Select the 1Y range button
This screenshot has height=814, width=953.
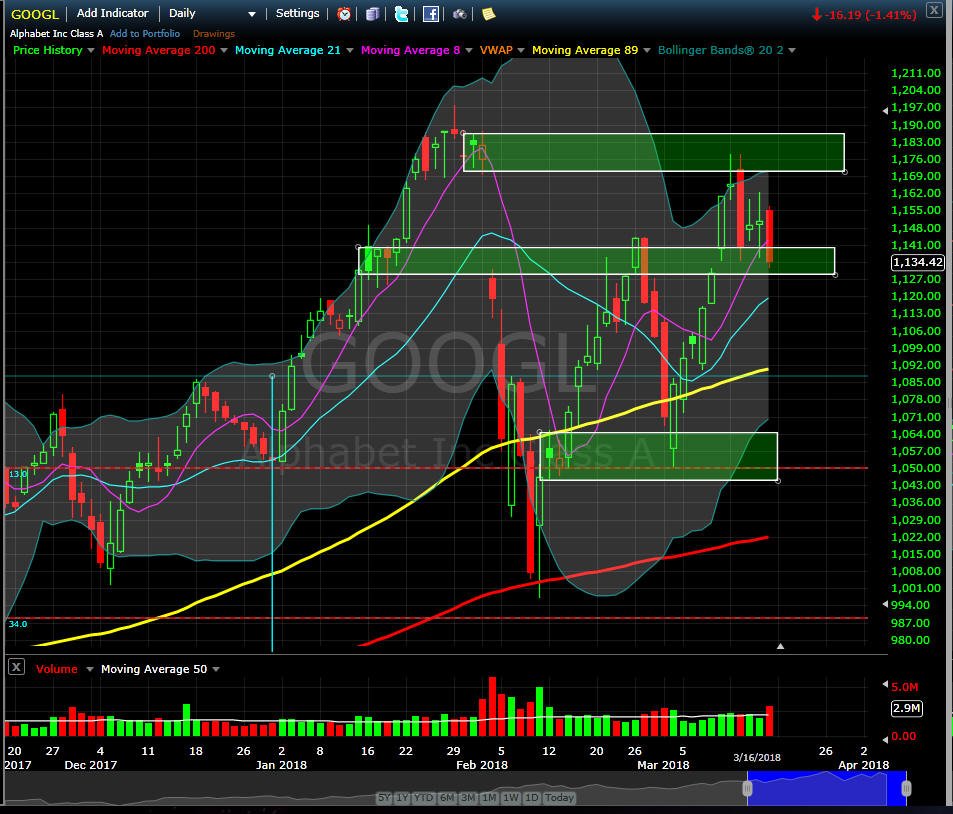point(402,798)
